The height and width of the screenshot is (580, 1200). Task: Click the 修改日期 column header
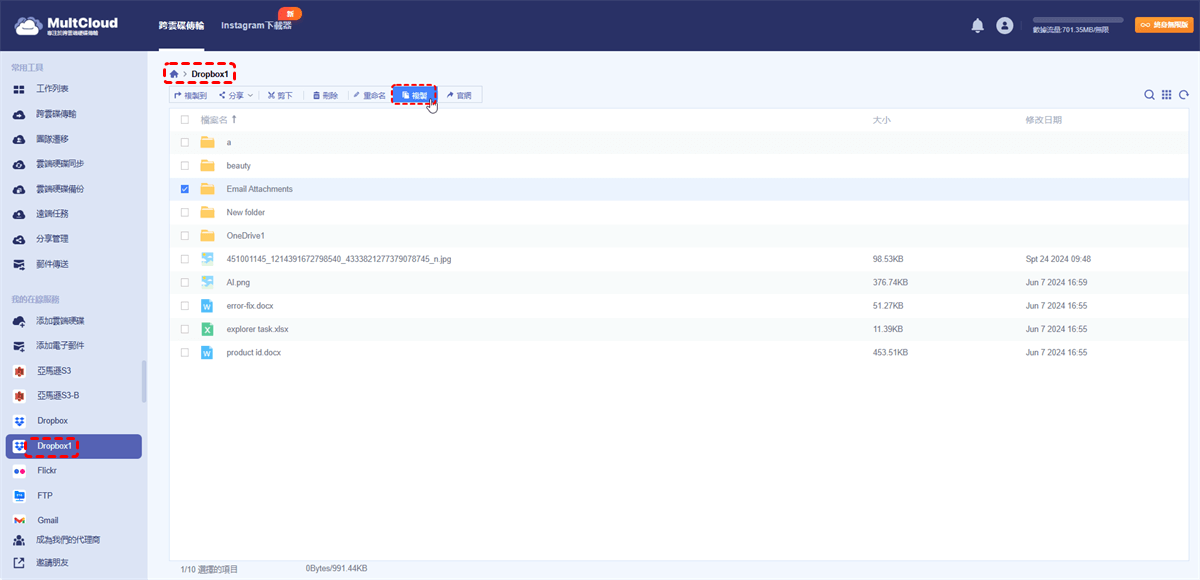tap(1043, 119)
